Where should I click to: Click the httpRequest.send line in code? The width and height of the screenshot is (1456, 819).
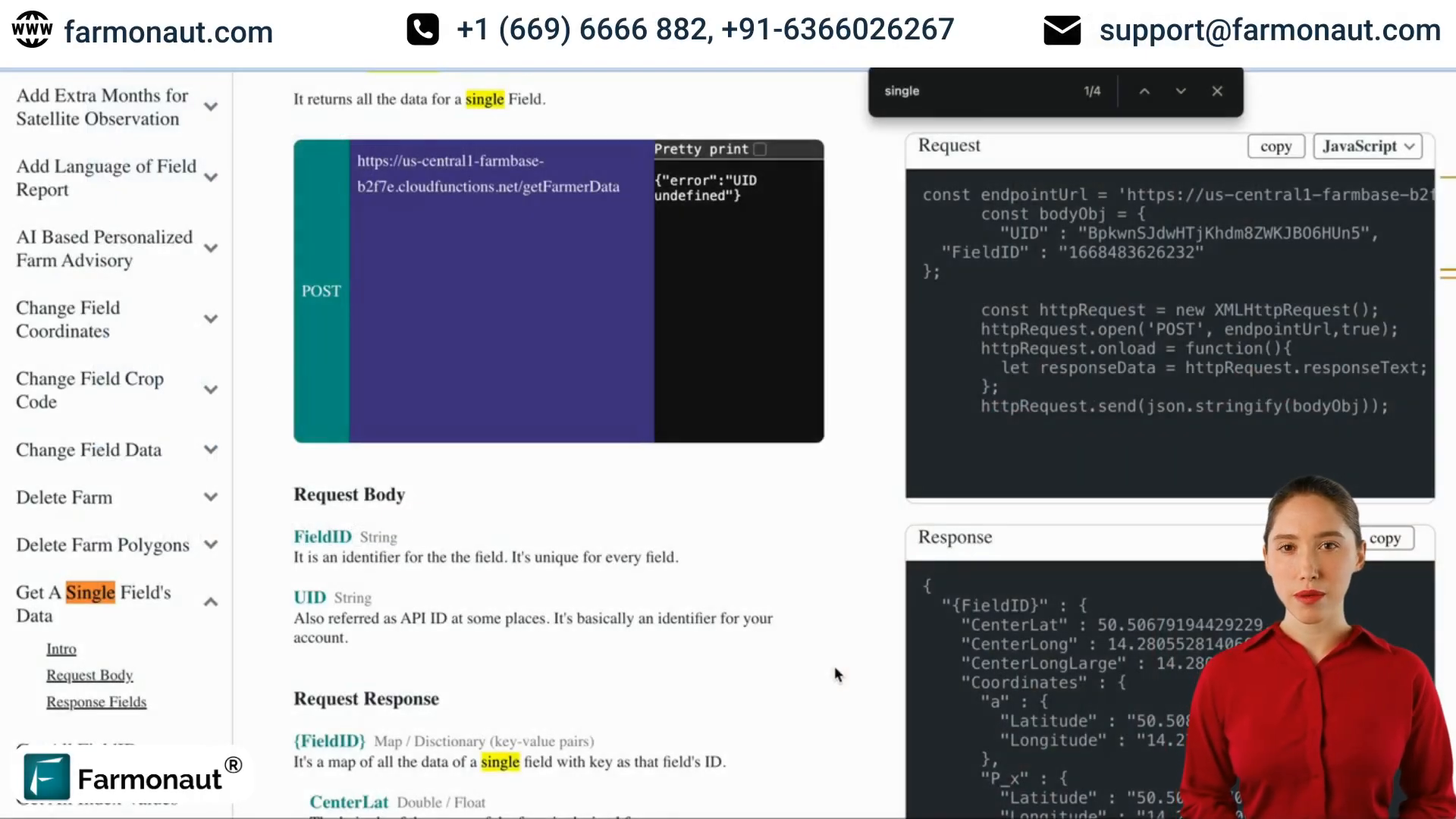(1184, 406)
